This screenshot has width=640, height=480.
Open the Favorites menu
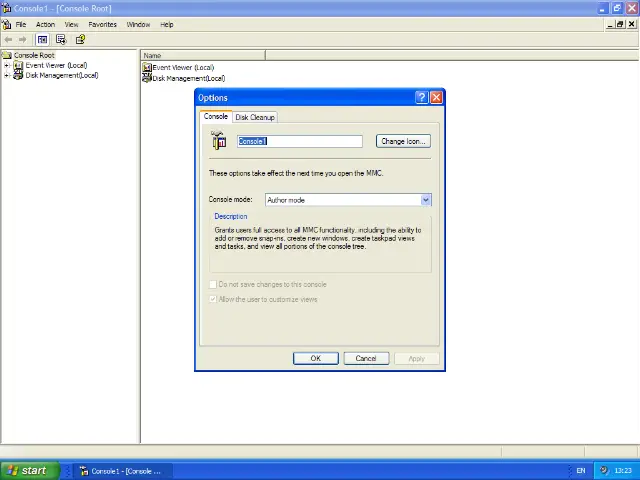click(x=102, y=24)
